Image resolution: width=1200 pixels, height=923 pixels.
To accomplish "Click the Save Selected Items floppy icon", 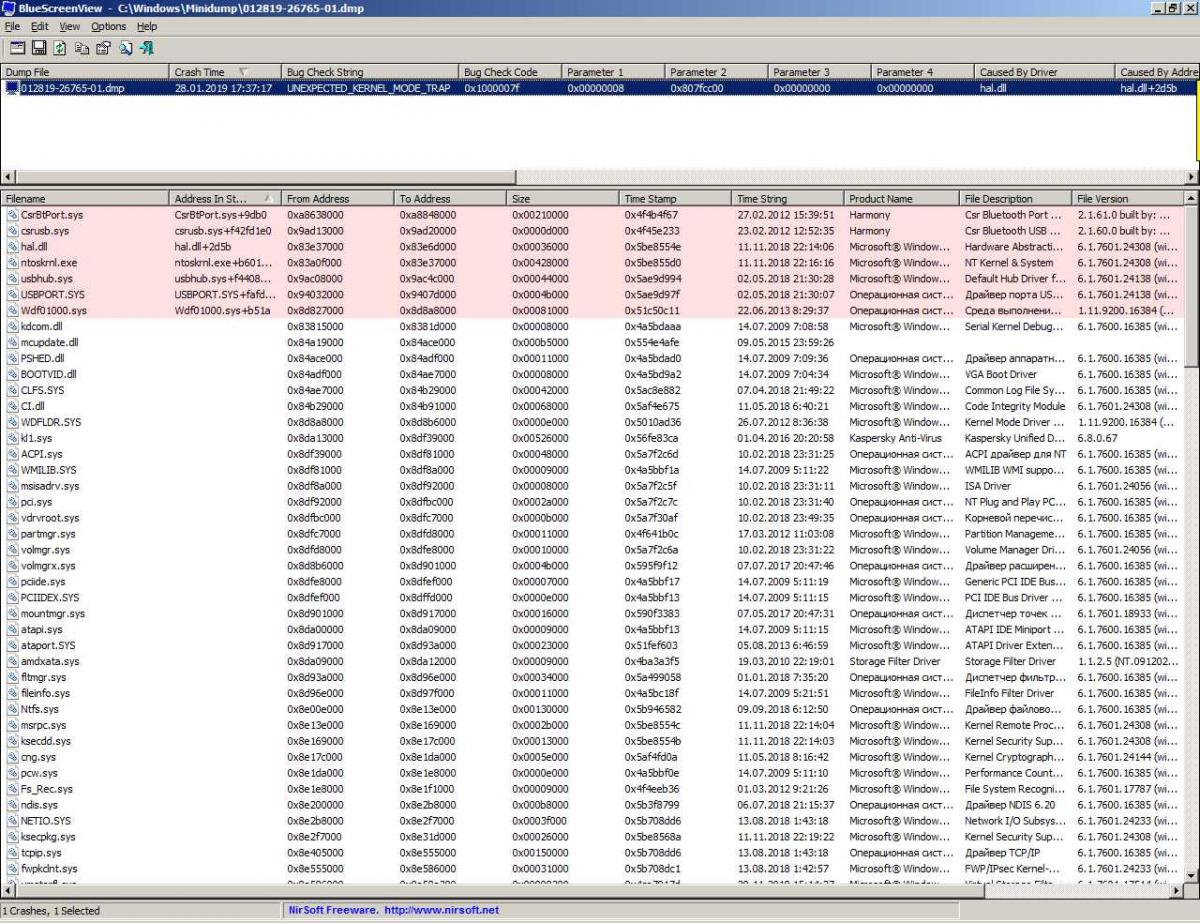I will pyautogui.click(x=39, y=48).
